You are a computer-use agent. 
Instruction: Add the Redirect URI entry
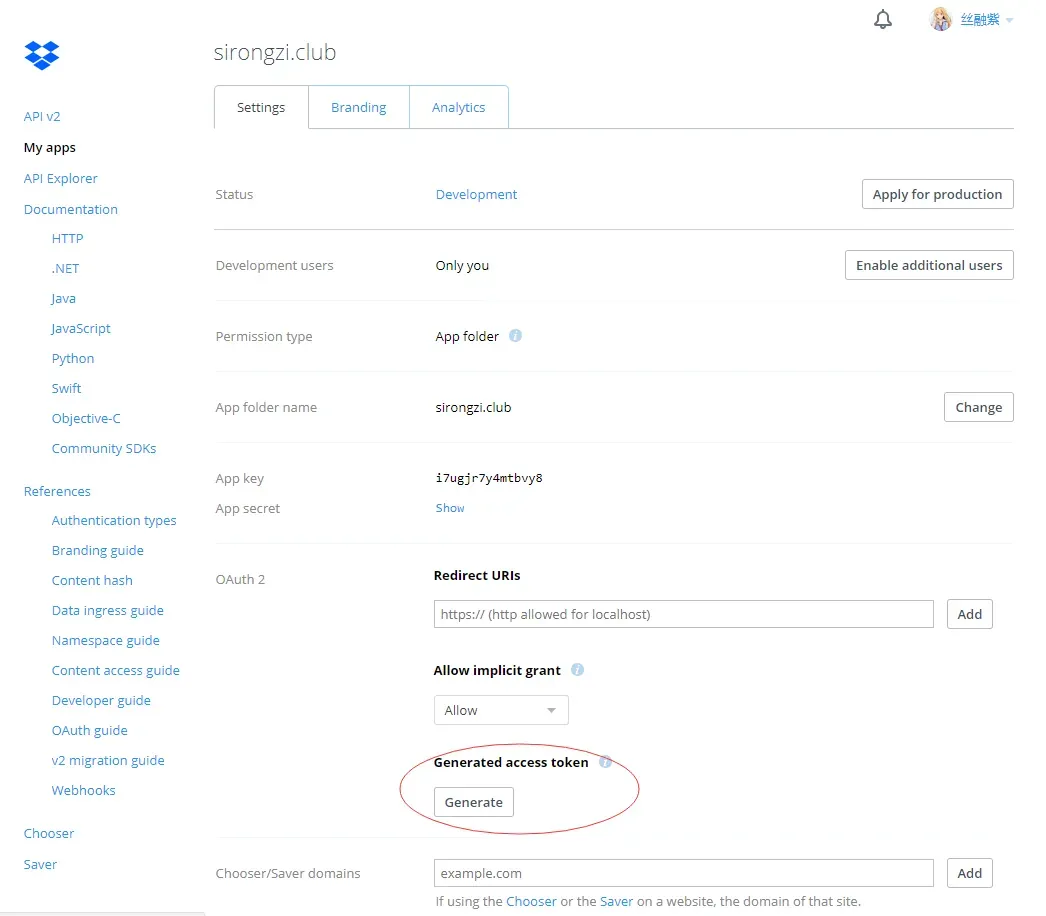[969, 614]
